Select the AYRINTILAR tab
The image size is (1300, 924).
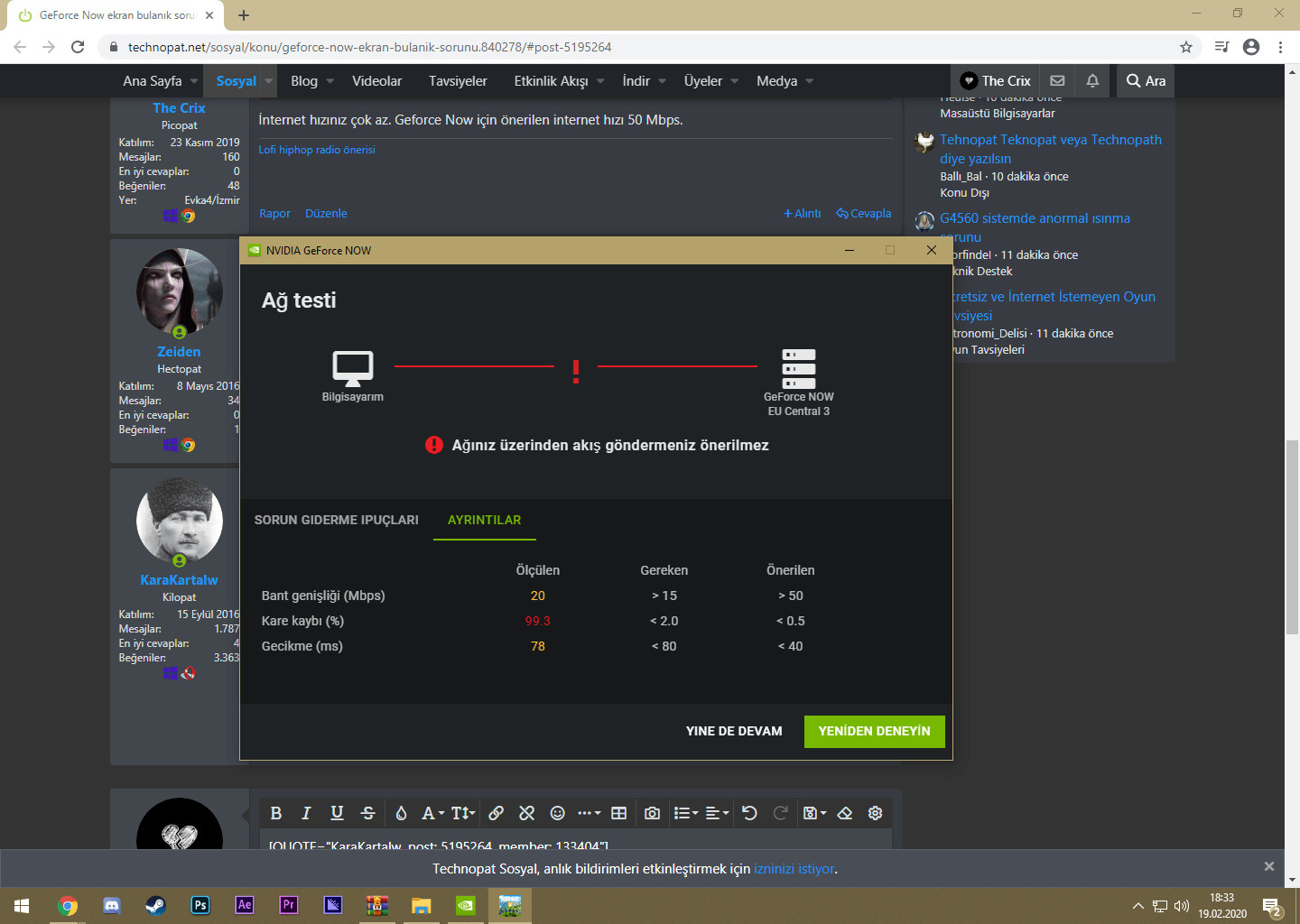tap(485, 520)
